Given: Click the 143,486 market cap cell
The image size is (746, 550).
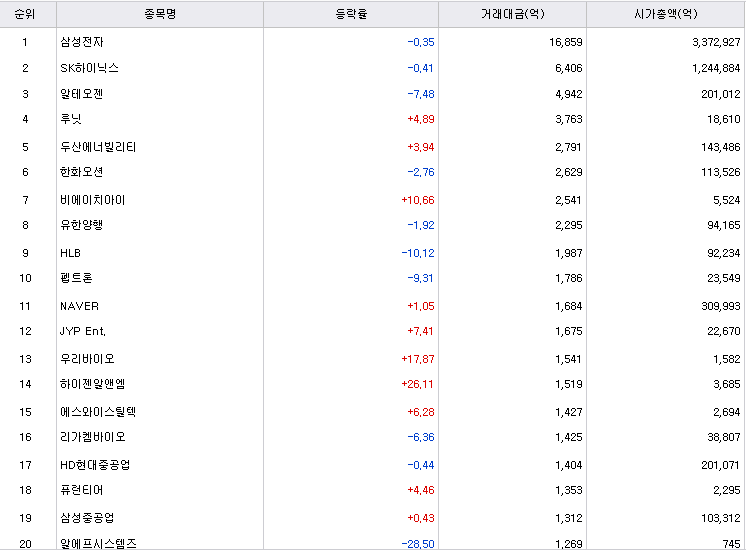Looking at the screenshot, I should [721, 147].
